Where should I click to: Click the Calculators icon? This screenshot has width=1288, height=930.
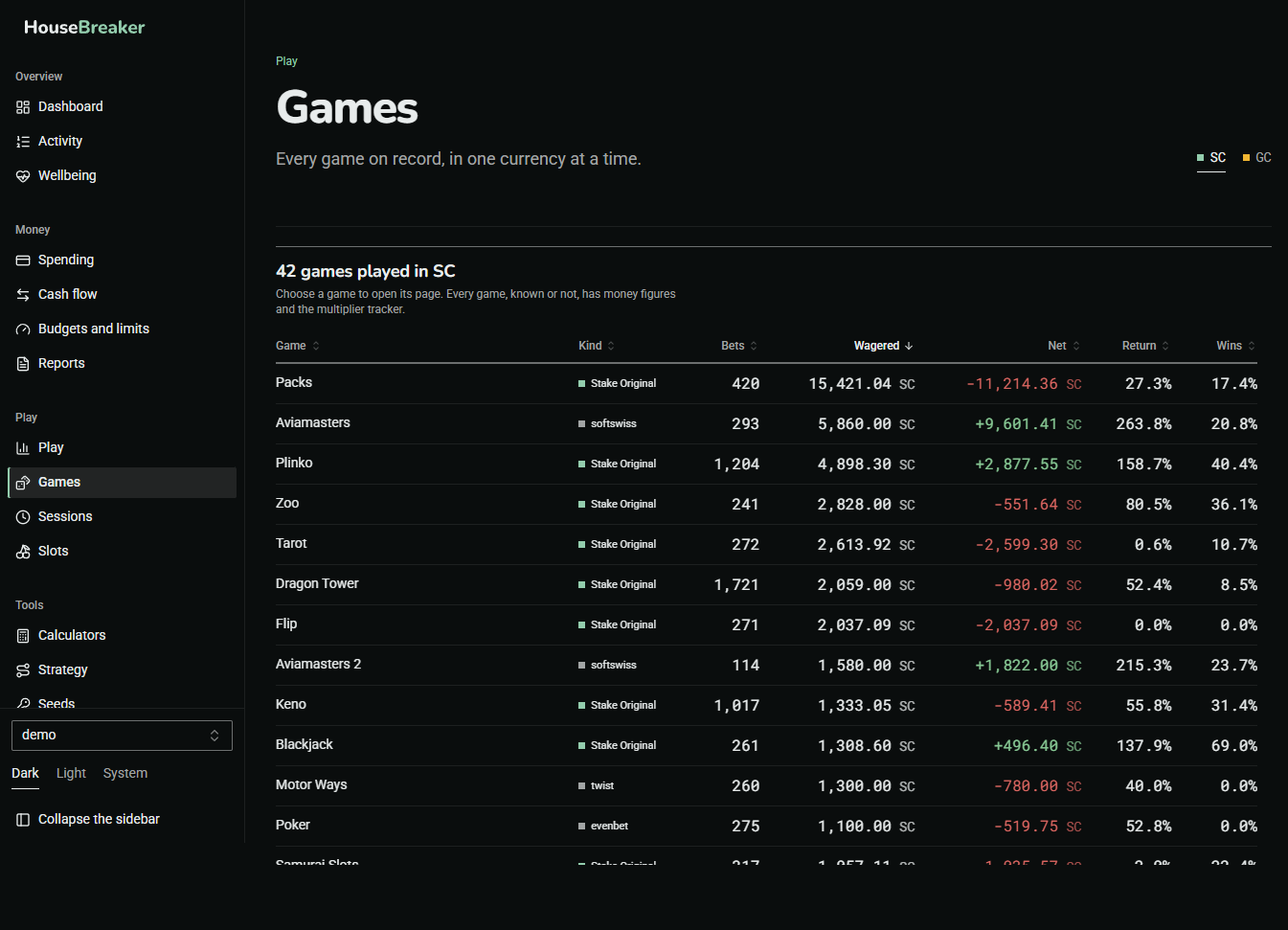pos(23,636)
